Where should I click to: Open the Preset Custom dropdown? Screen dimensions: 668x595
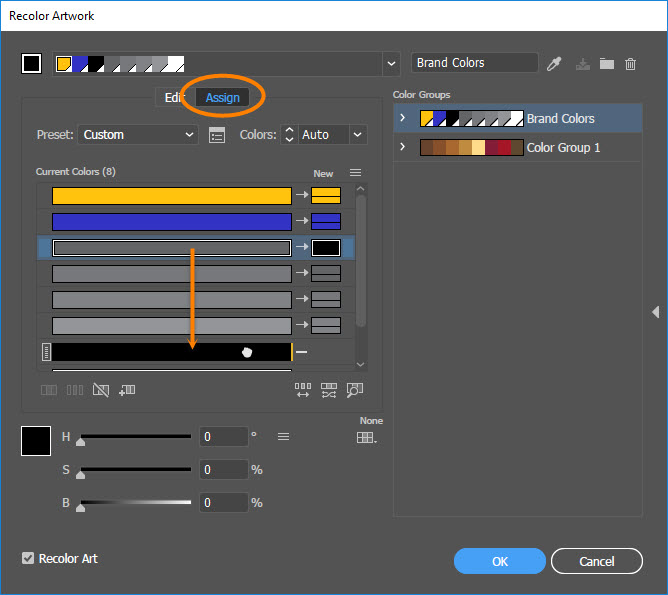138,135
